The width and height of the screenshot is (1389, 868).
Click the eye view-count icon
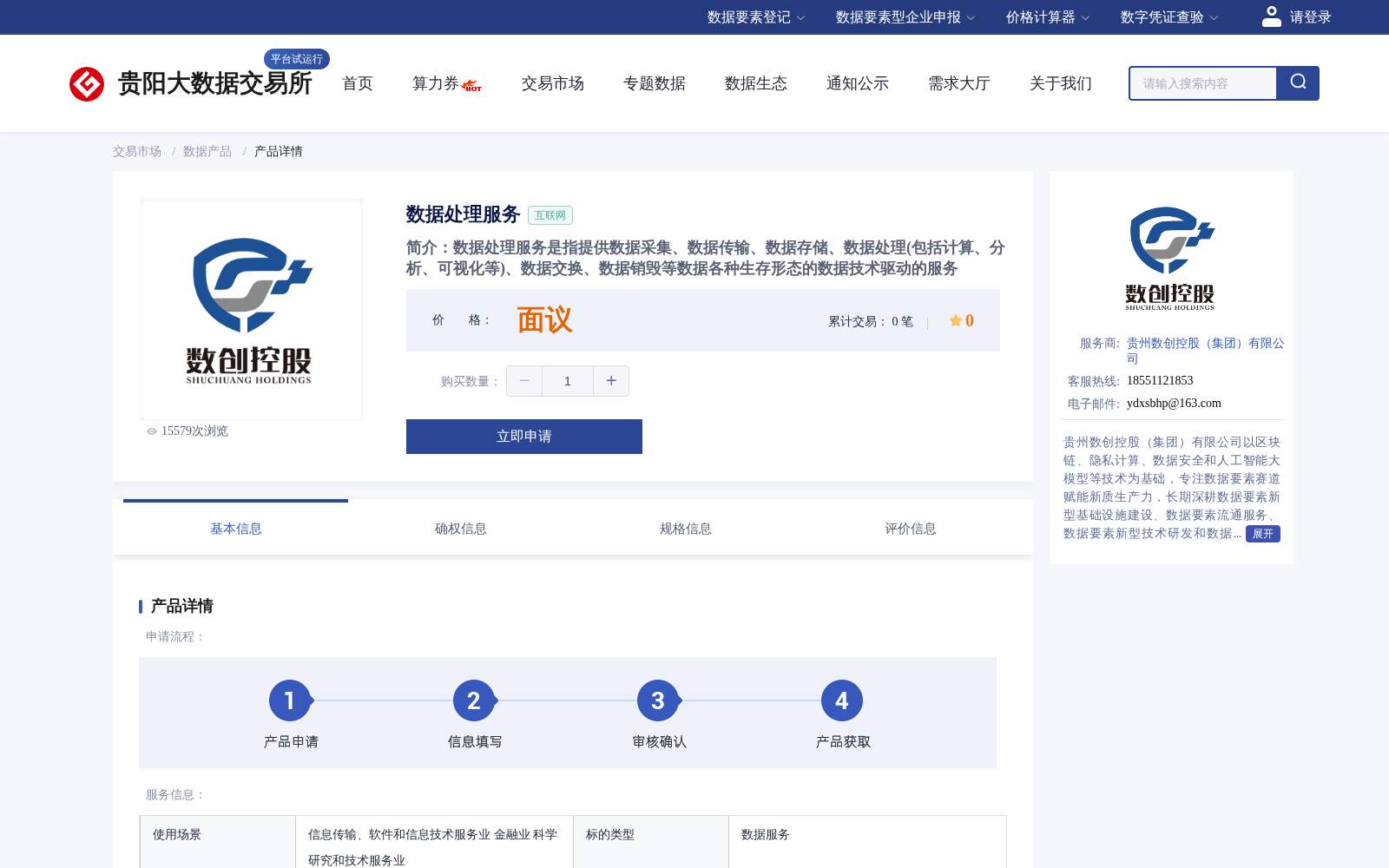pos(152,431)
